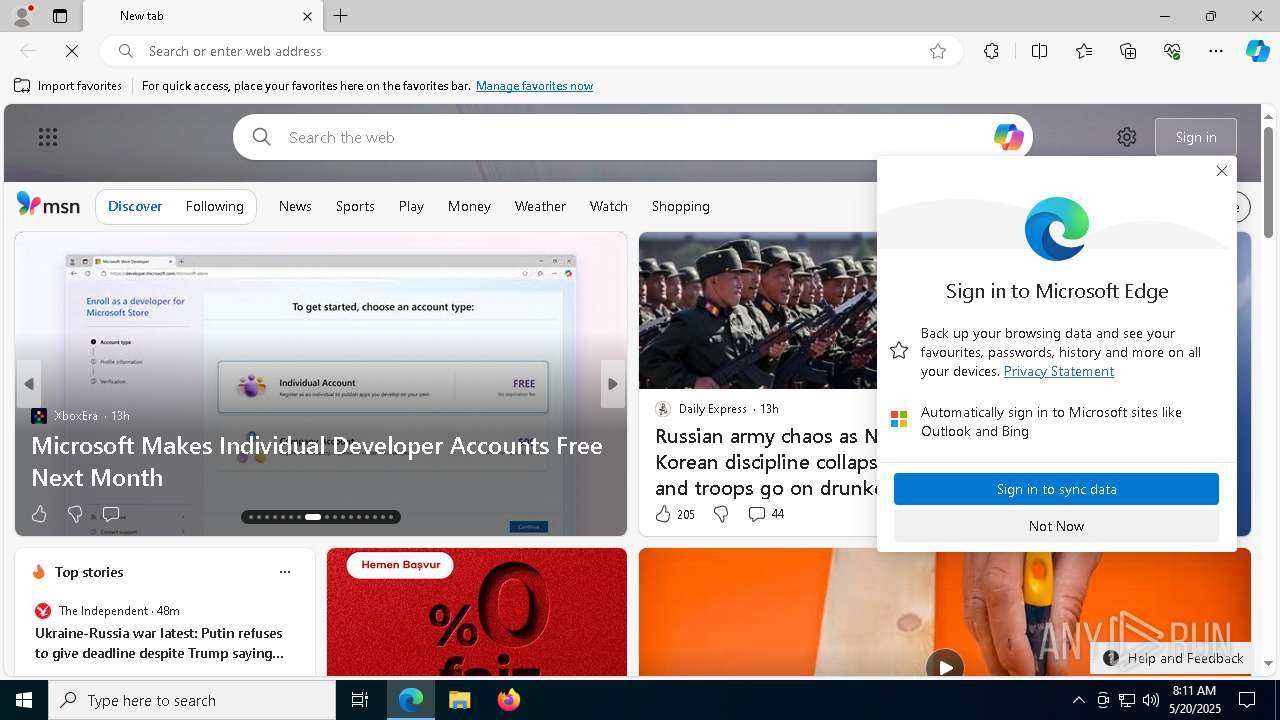1280x720 pixels.
Task: Open Help and Feedback
Action: click(x=1174, y=658)
